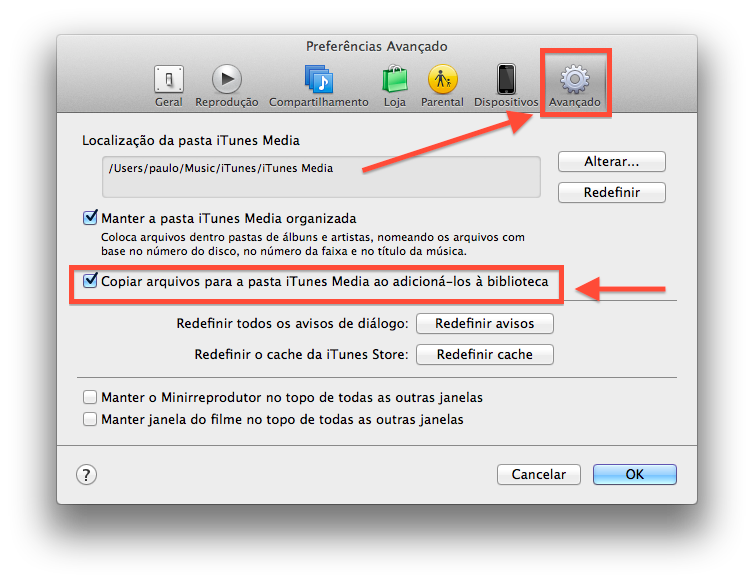The width and height of the screenshot is (754, 583).
Task: Click the Loja shopping bag icon
Action: pyautogui.click(x=395, y=80)
